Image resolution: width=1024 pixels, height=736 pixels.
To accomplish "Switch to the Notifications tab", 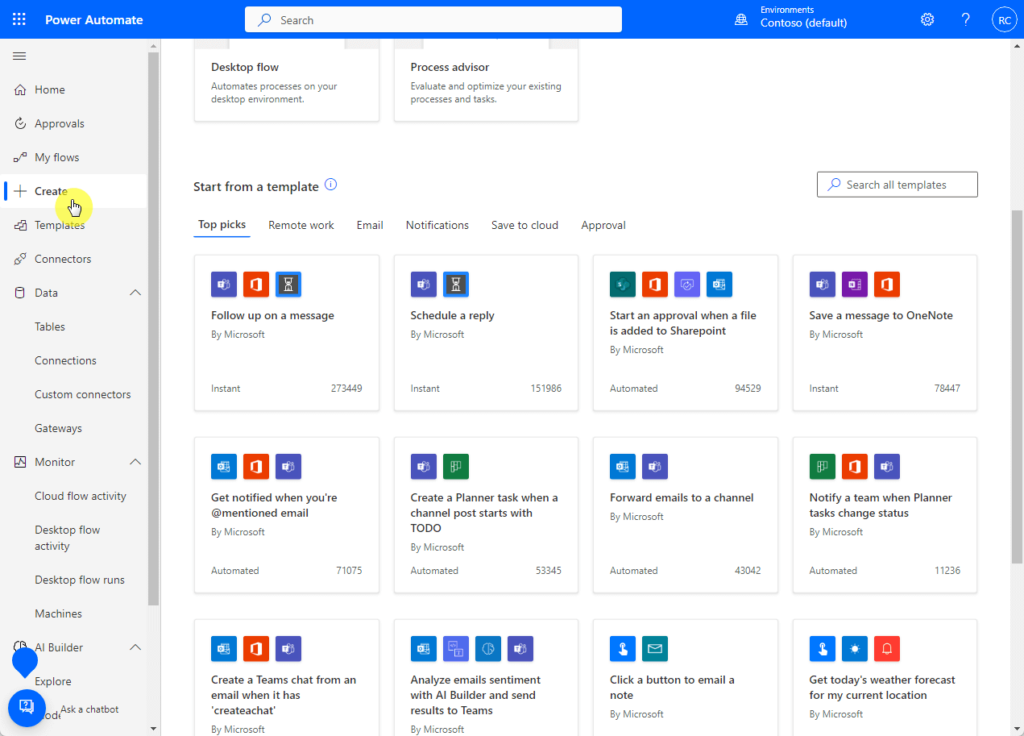I will click(x=437, y=225).
